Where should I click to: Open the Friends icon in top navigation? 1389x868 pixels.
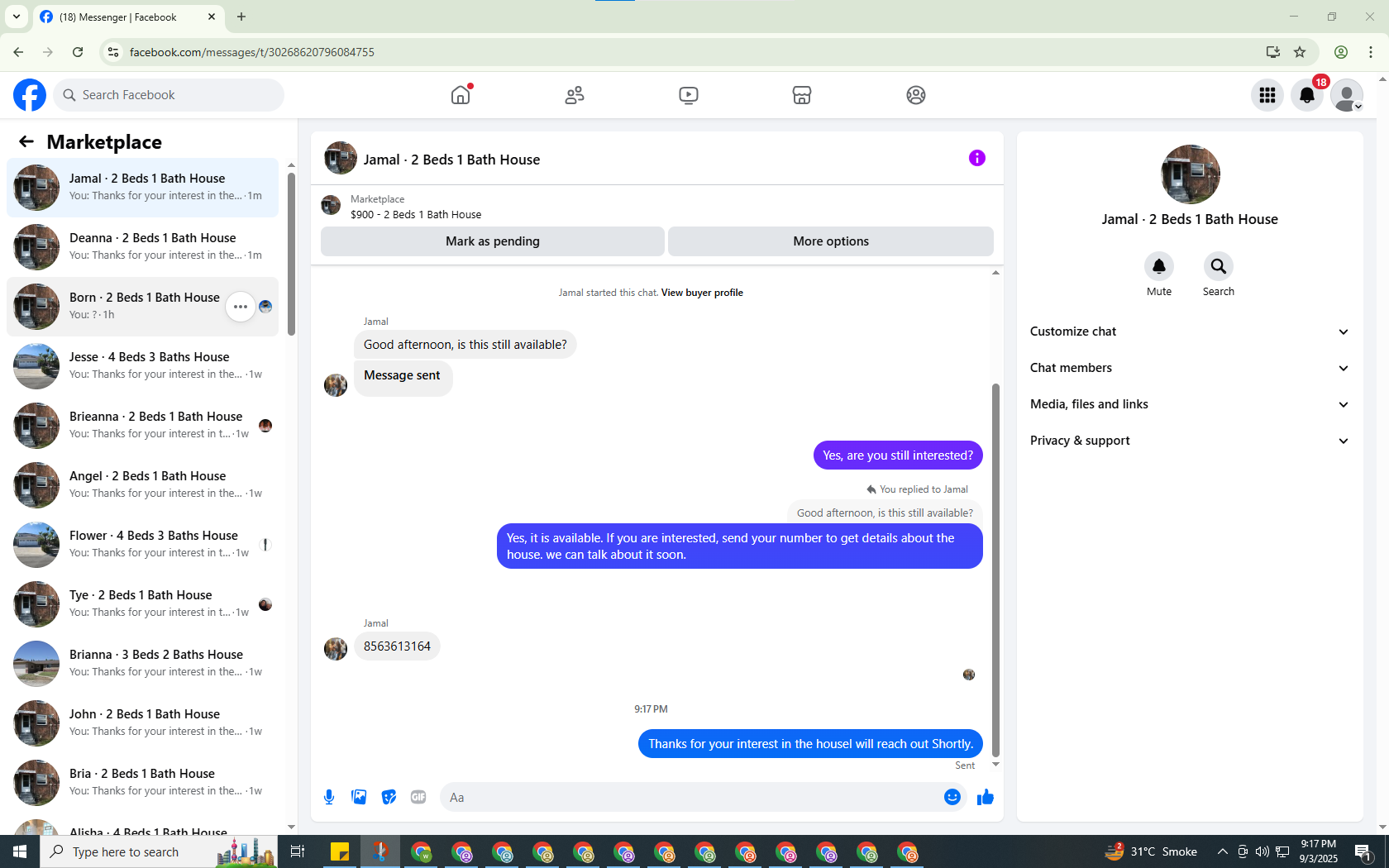point(575,95)
